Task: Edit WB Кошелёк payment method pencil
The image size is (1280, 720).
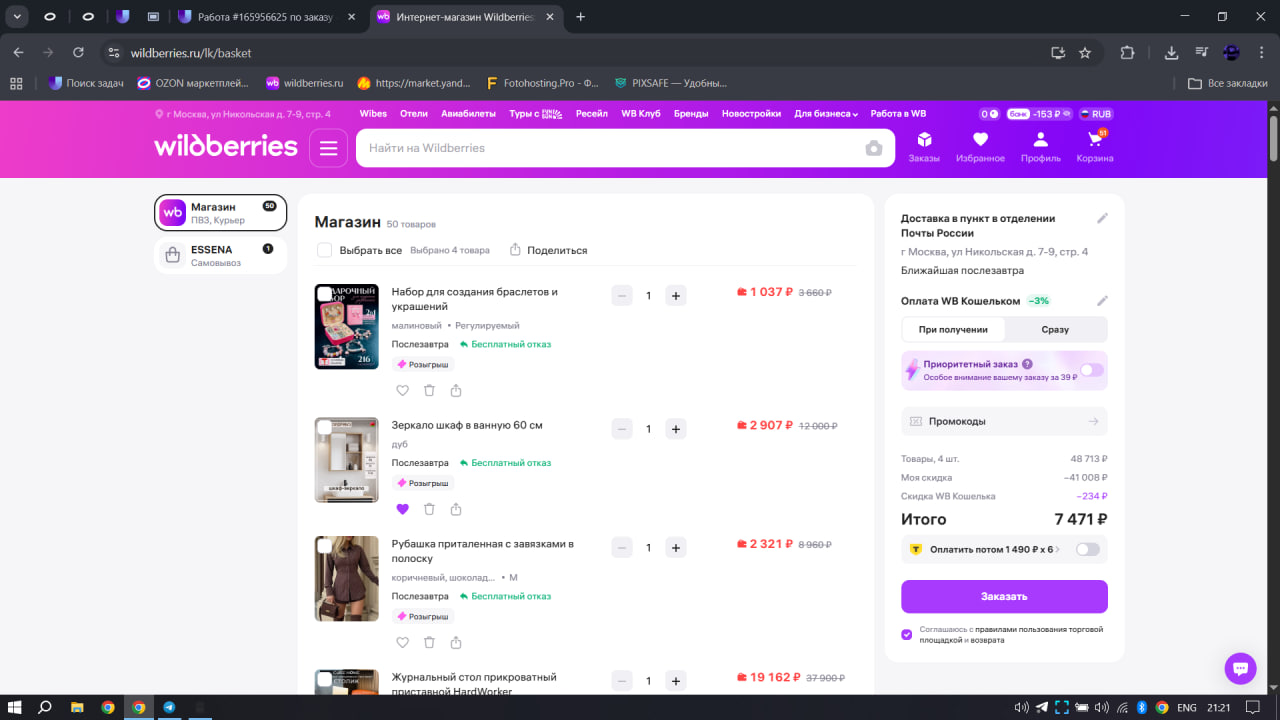Action: tap(1102, 301)
